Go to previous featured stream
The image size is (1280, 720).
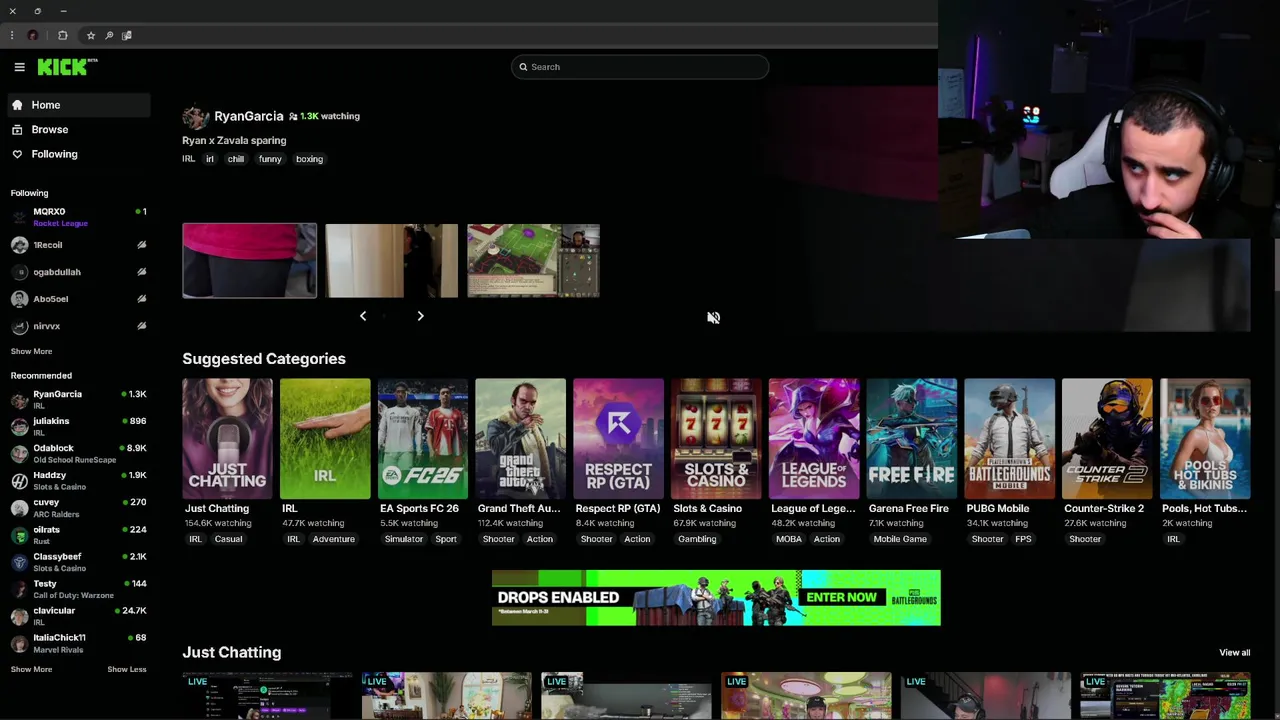tap(363, 316)
